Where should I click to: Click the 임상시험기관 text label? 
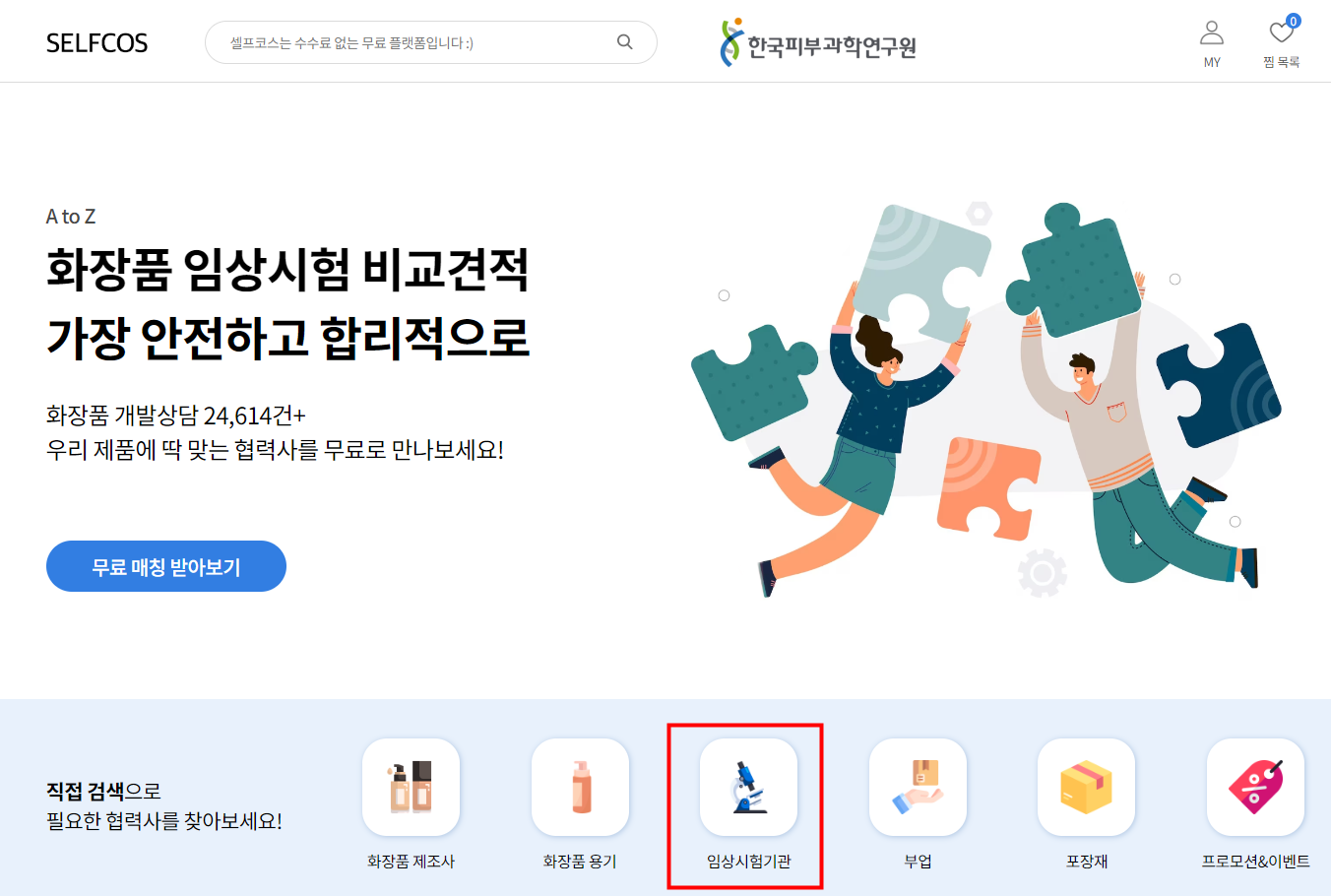(748, 862)
